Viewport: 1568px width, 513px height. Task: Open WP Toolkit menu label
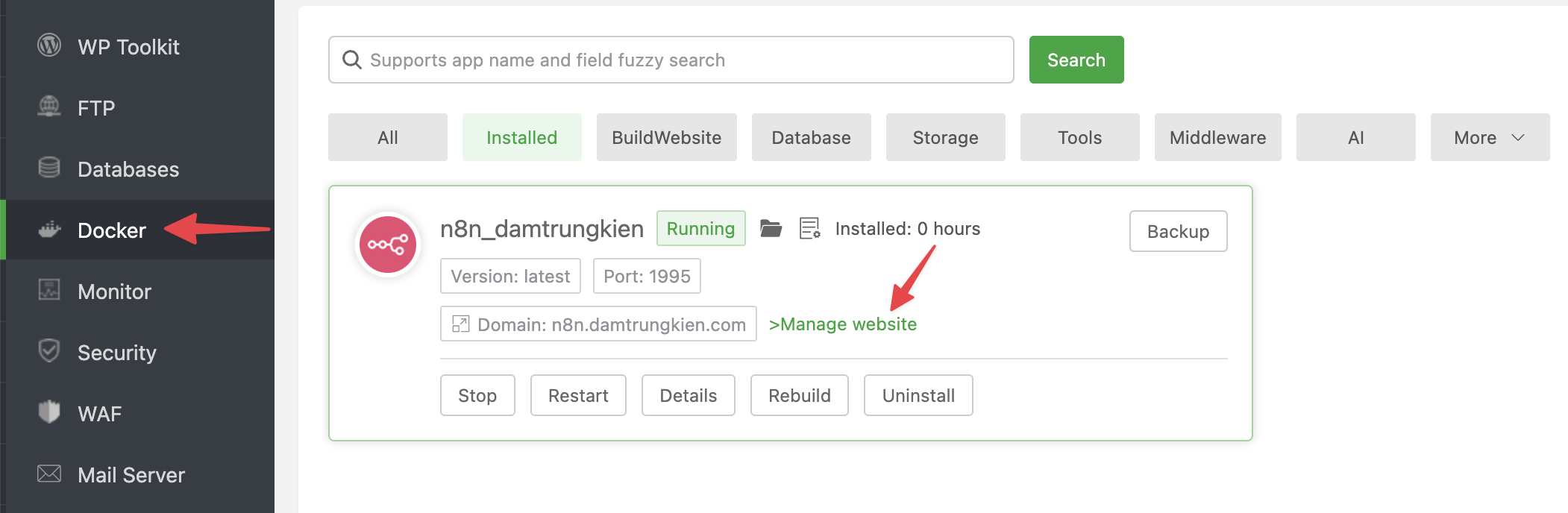[x=128, y=47]
